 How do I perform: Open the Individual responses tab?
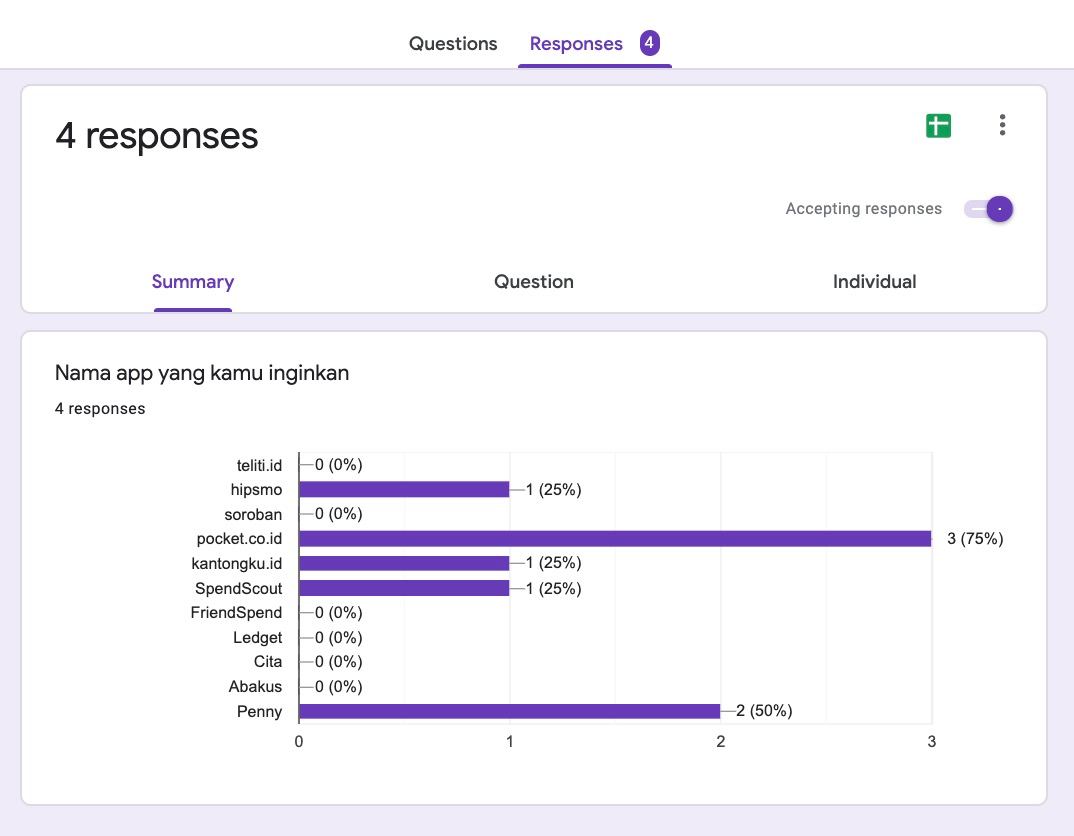pyautogui.click(x=874, y=281)
